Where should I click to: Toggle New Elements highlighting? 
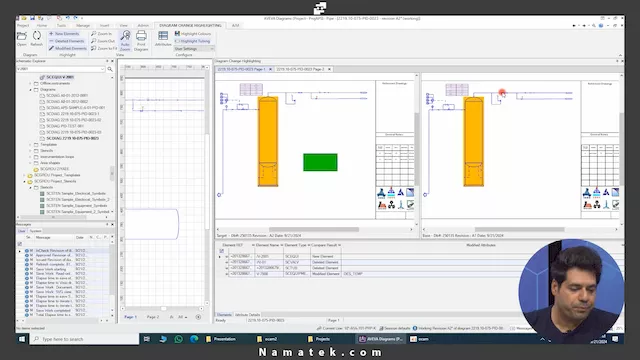[64, 33]
